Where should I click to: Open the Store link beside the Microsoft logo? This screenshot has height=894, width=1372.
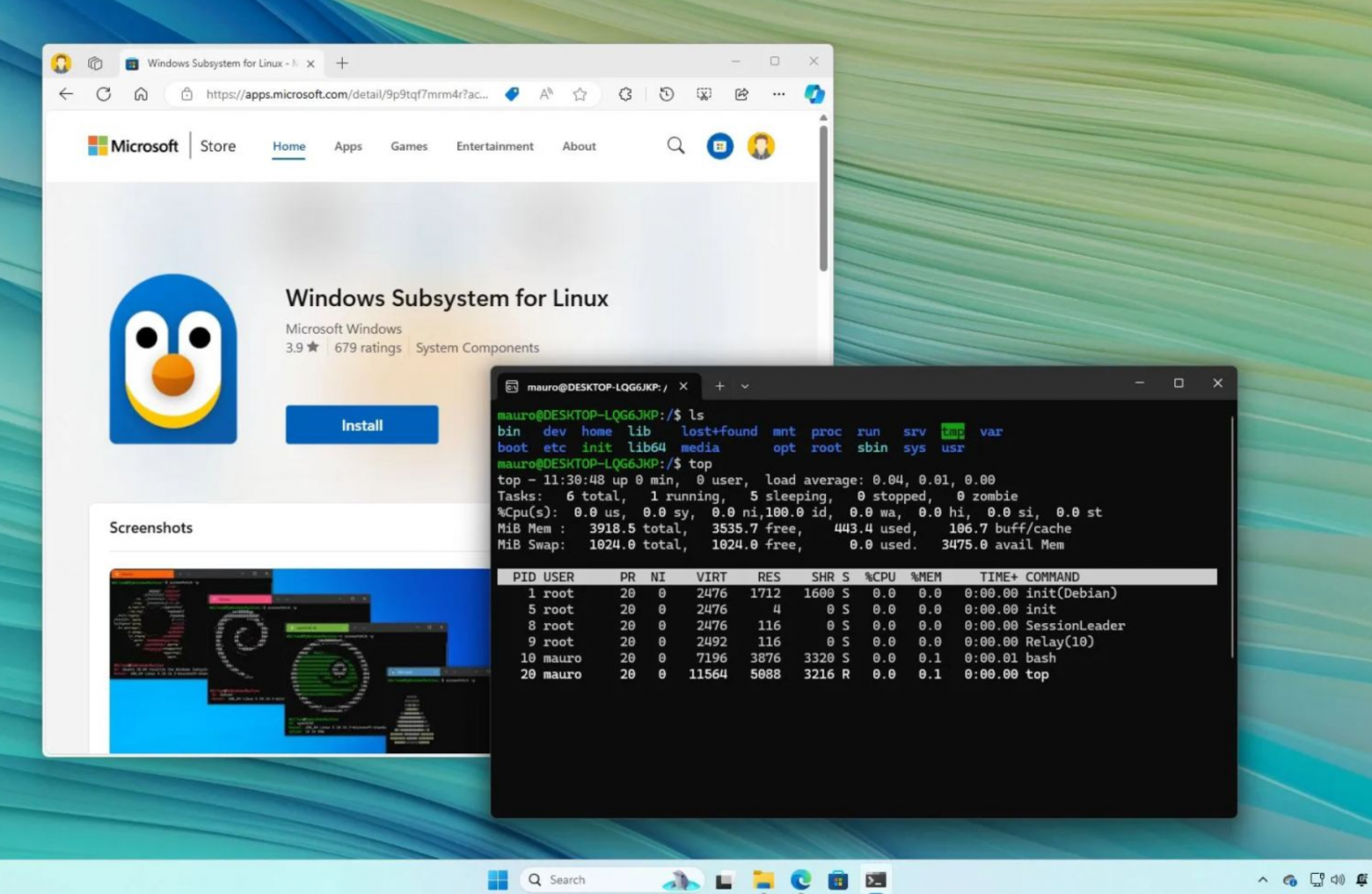[x=218, y=146]
